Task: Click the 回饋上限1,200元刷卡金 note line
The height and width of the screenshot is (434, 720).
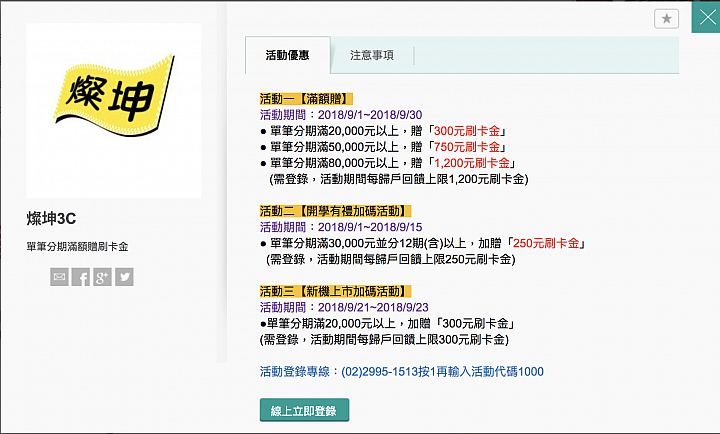Action: coord(399,179)
